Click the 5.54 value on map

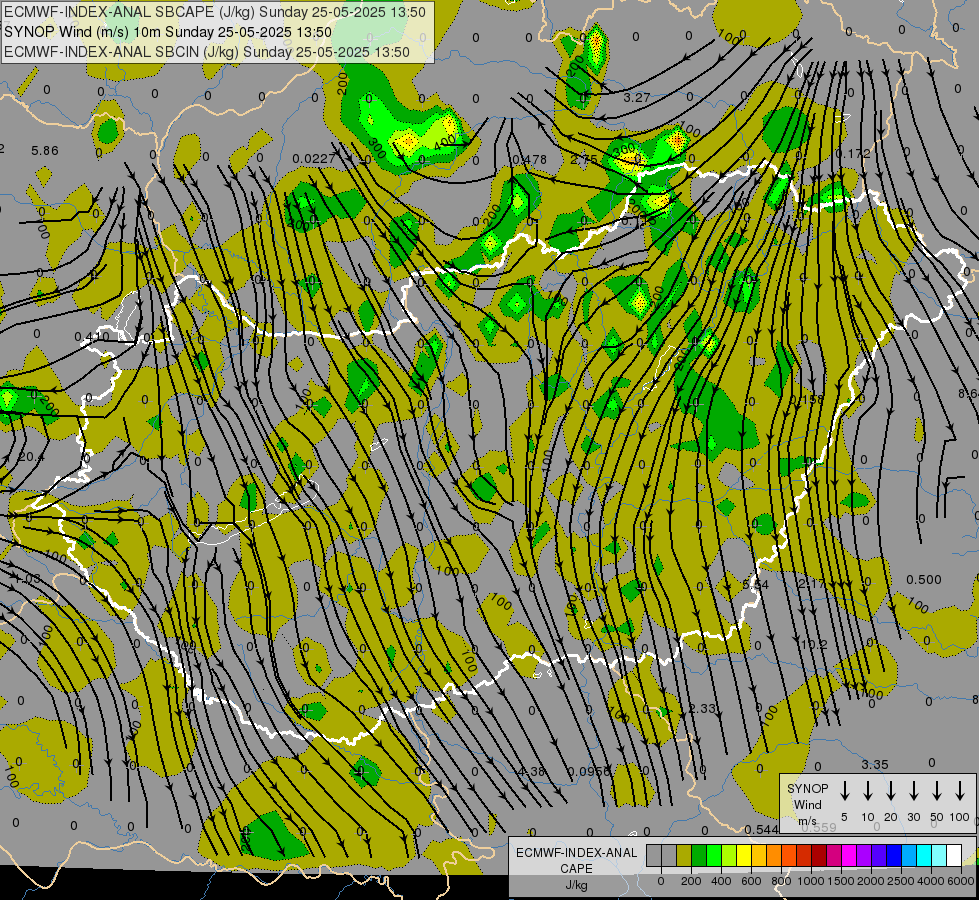tap(755, 583)
